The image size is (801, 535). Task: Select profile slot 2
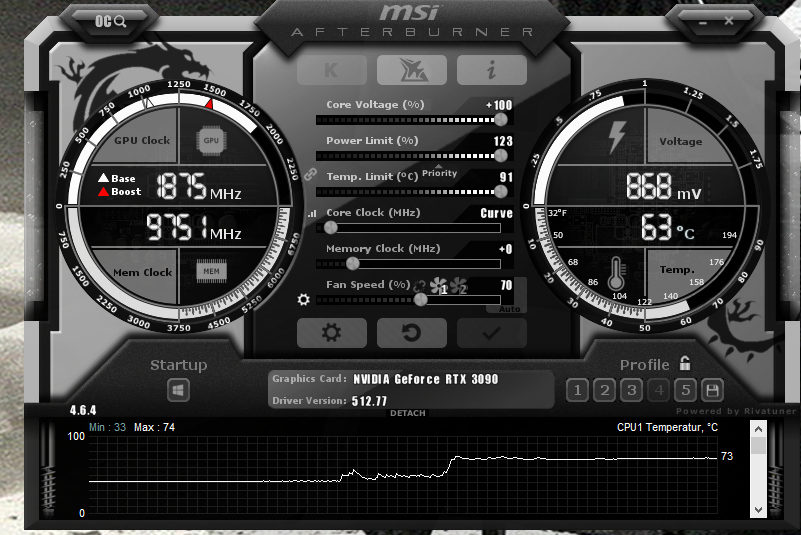pyautogui.click(x=604, y=390)
